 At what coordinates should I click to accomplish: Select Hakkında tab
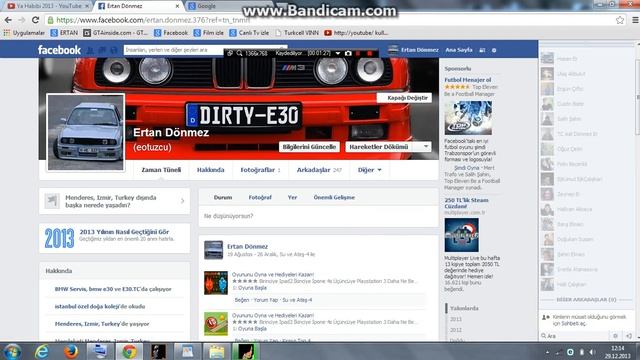click(211, 170)
